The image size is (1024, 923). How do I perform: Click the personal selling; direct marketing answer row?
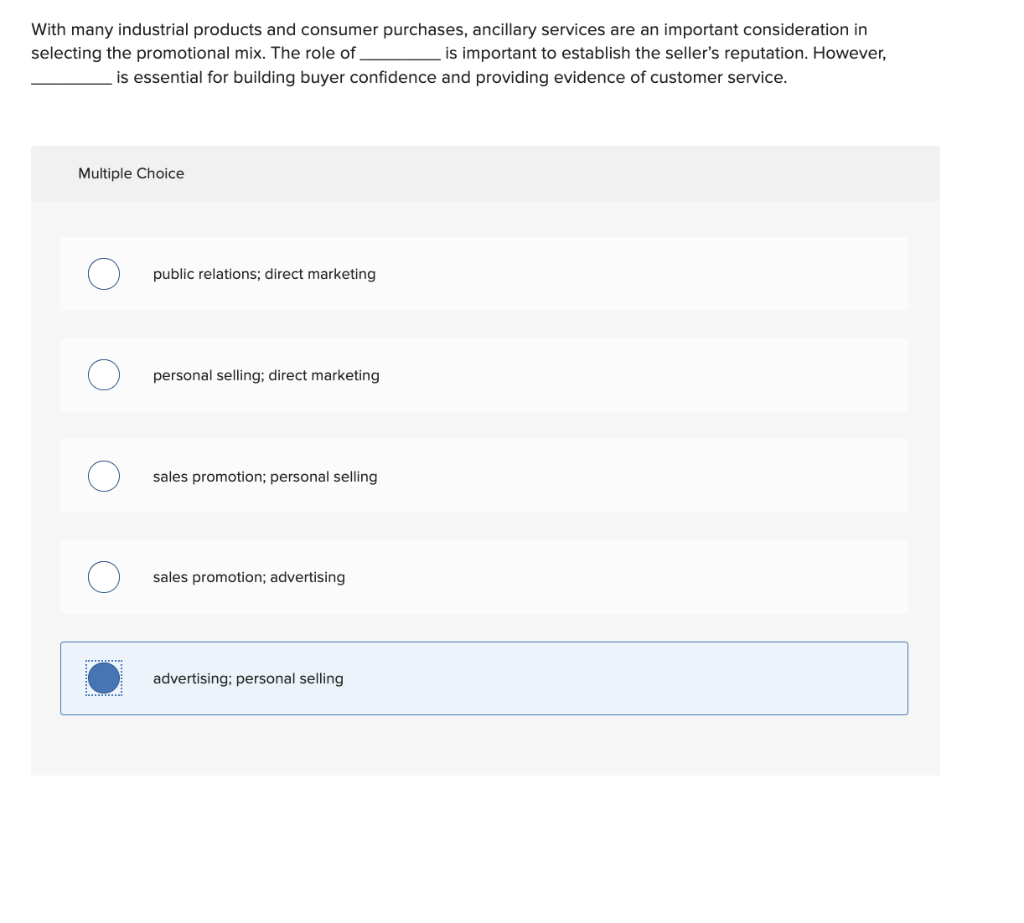(484, 374)
